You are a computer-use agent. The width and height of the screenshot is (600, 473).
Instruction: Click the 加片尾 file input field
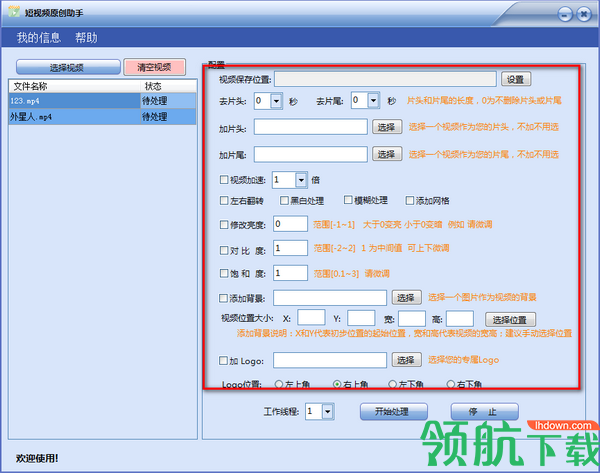tap(311, 154)
